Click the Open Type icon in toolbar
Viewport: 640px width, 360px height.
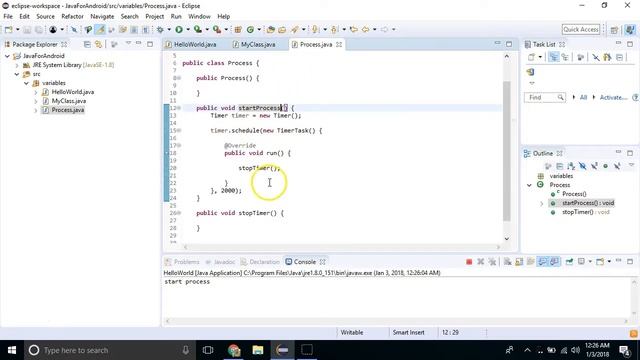[x=271, y=29]
